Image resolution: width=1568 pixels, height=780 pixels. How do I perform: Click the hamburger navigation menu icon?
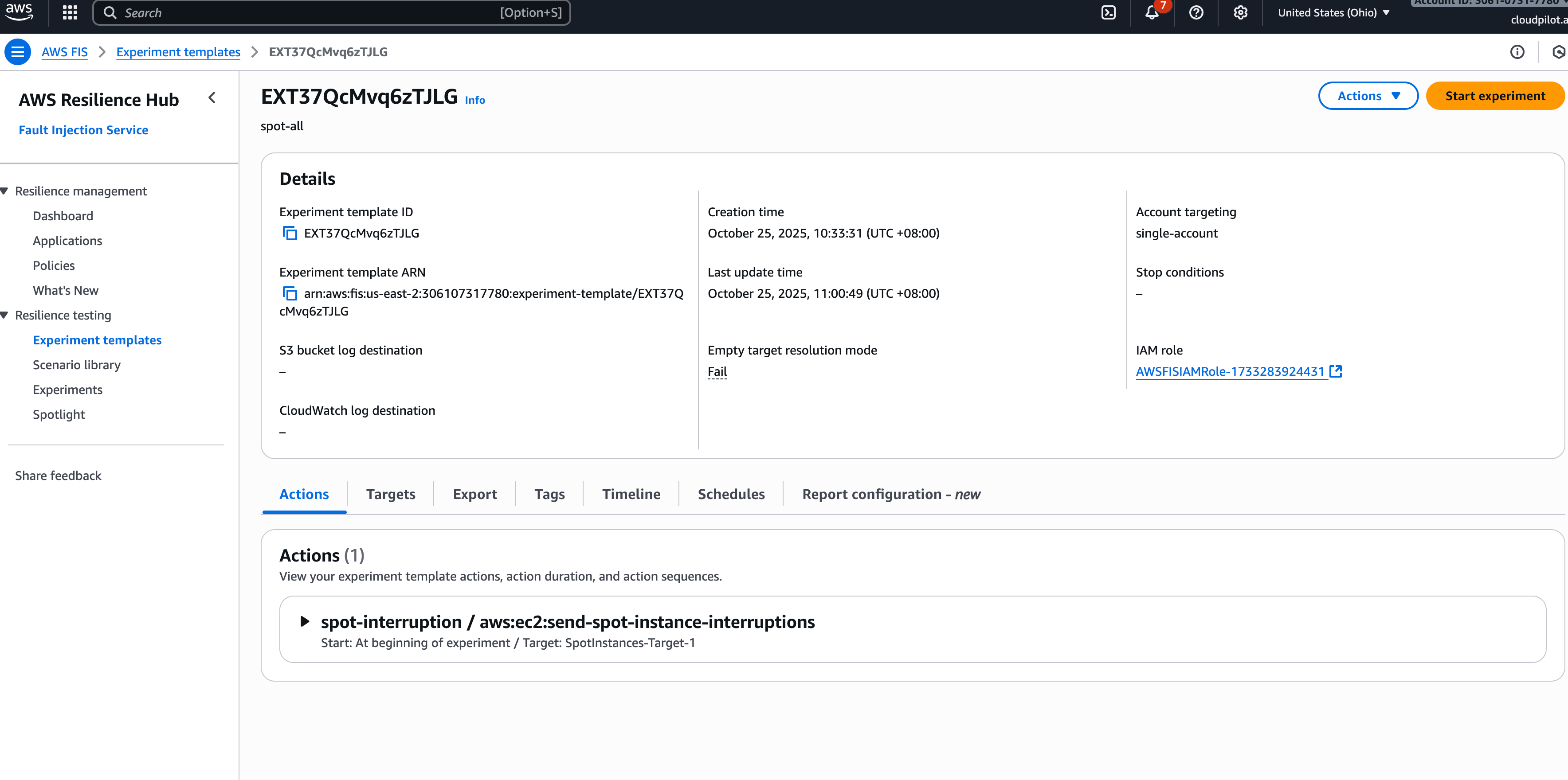pos(18,52)
